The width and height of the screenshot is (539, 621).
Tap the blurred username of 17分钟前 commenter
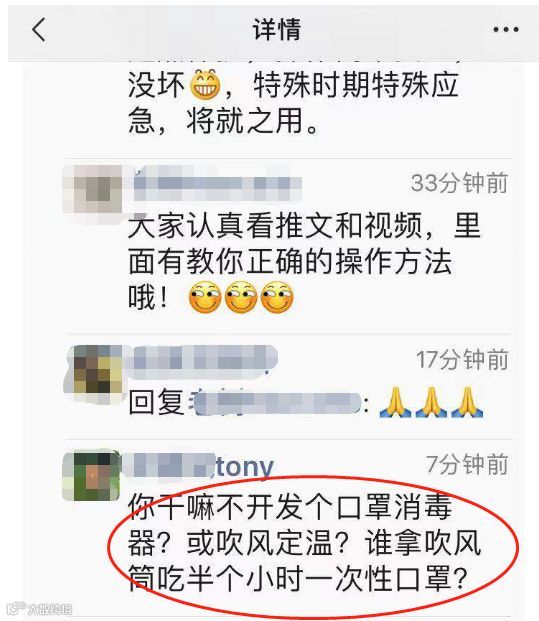205,360
